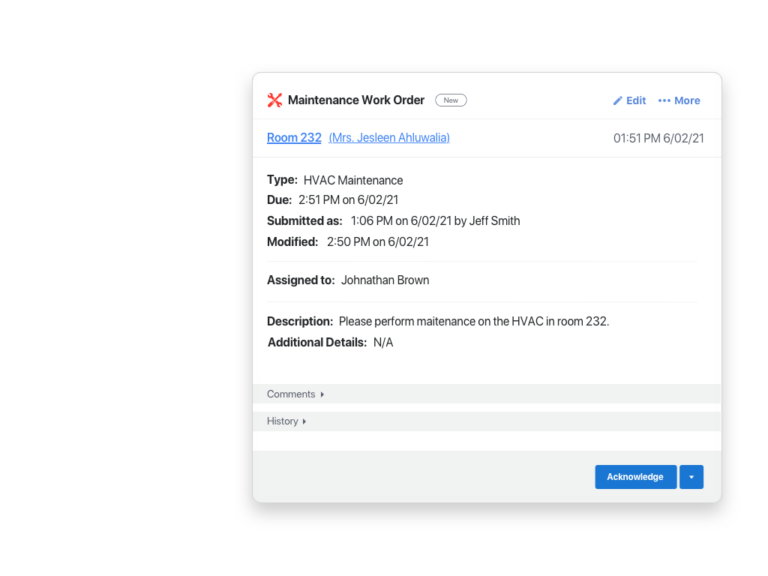Click the pencil icon beside Edit
The height and width of the screenshot is (576, 768).
(618, 101)
